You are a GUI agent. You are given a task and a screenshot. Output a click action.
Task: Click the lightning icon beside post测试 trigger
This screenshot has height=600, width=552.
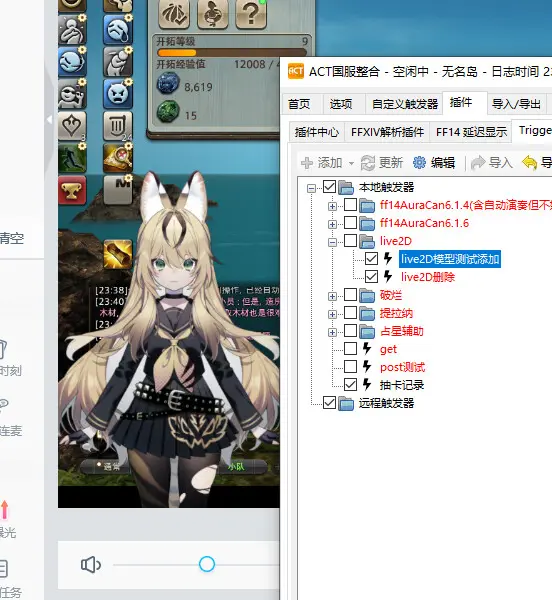[x=367, y=366]
